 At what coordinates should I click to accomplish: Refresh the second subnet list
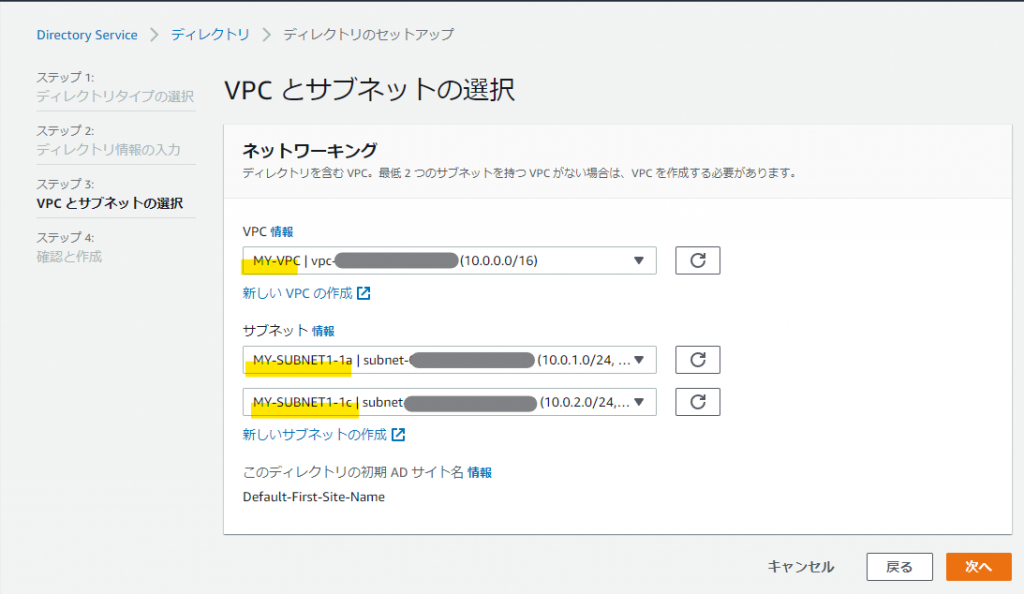(x=698, y=402)
